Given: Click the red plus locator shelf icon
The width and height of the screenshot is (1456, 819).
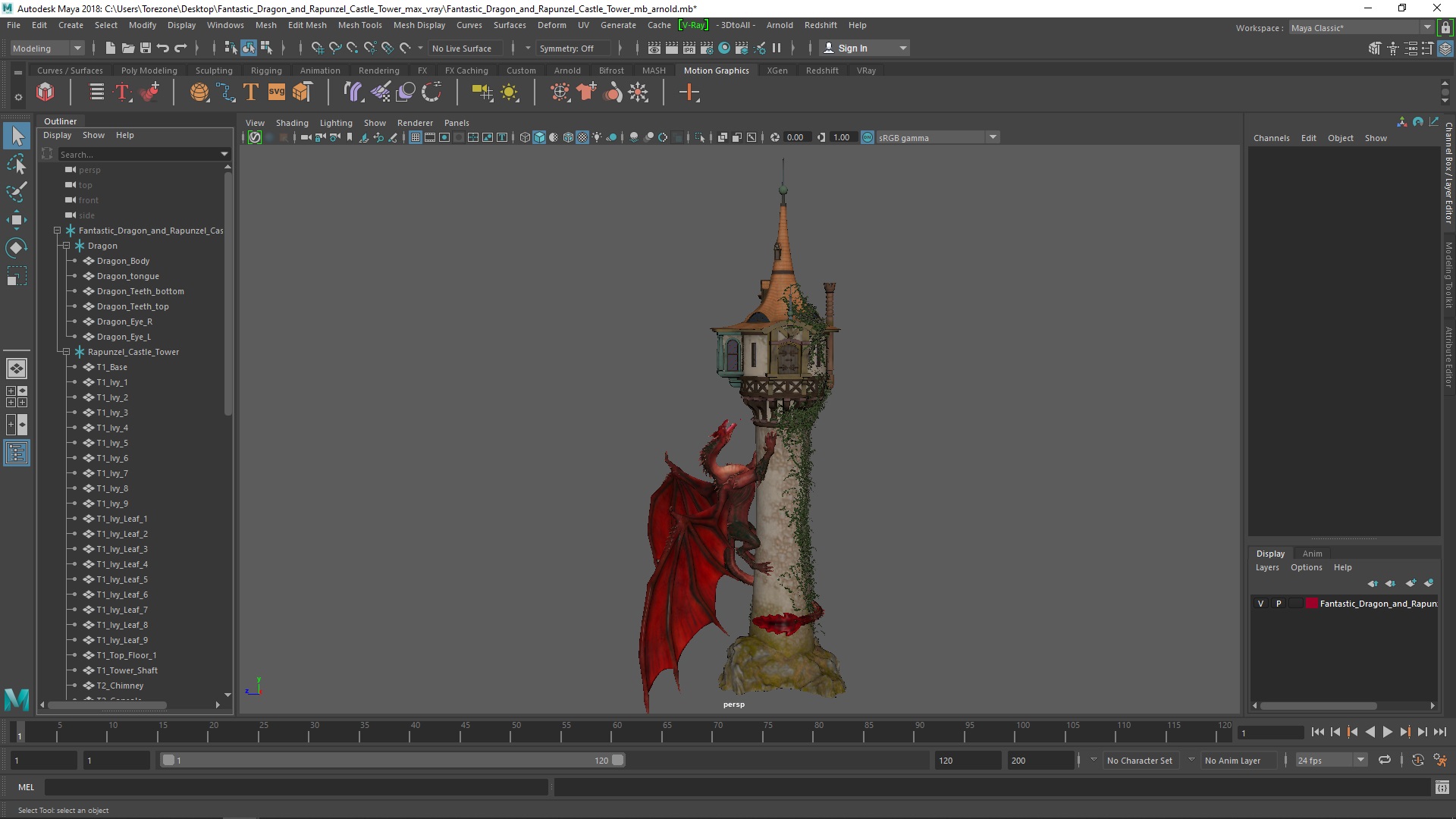Looking at the screenshot, I should (x=689, y=93).
